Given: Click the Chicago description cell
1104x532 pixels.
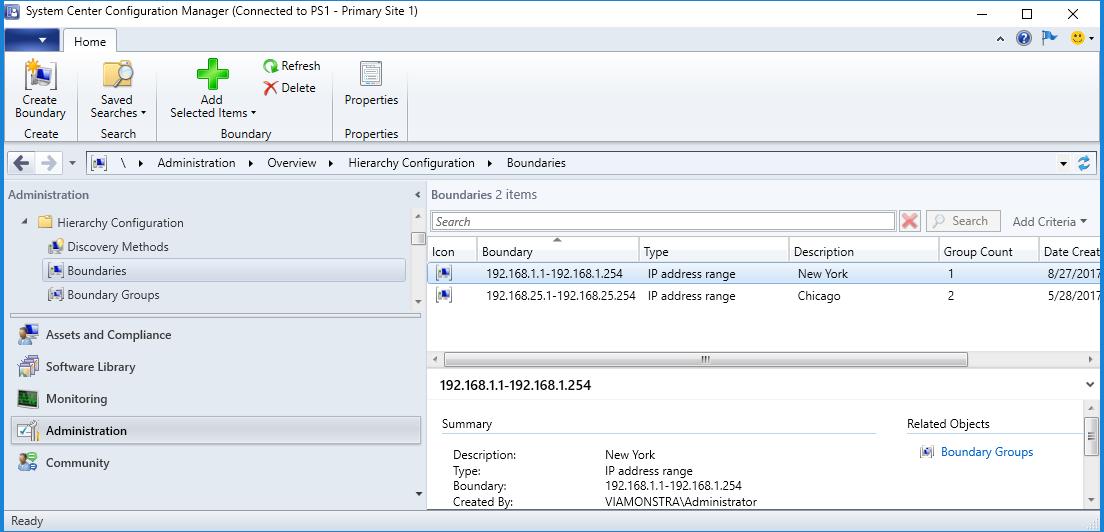Looking at the screenshot, I should [819, 296].
